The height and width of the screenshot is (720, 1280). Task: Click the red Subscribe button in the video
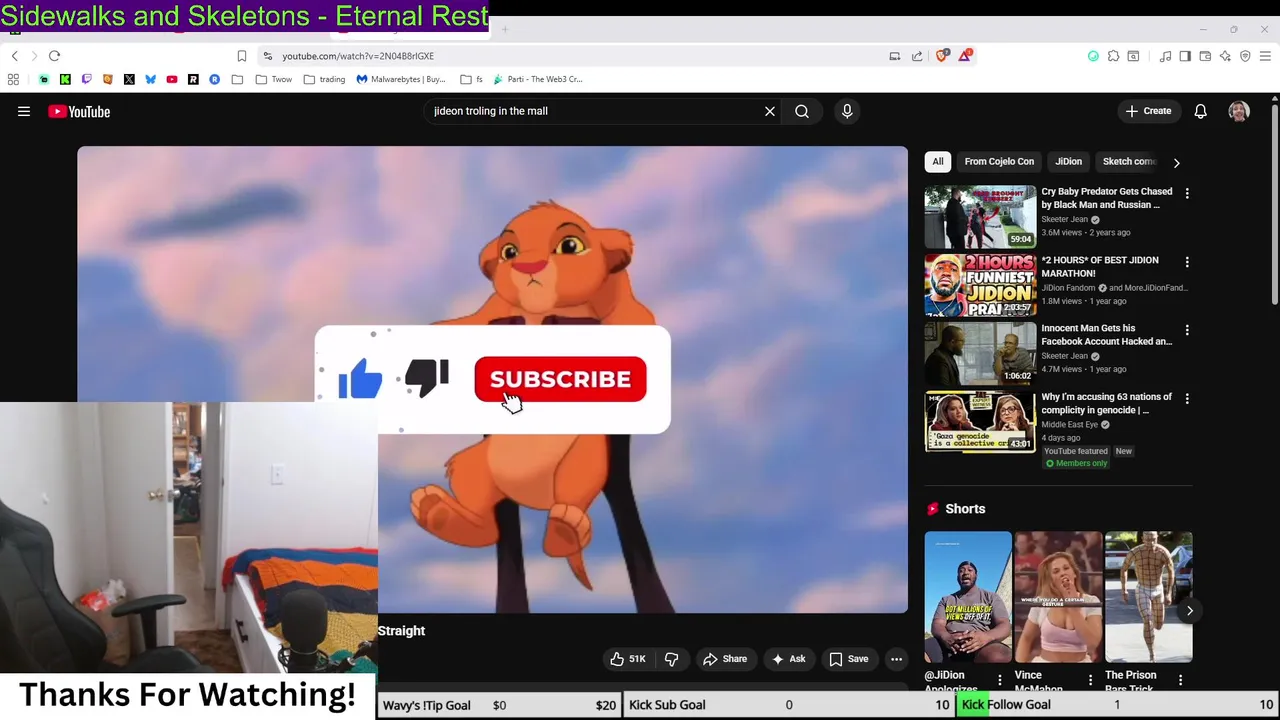[x=560, y=379]
